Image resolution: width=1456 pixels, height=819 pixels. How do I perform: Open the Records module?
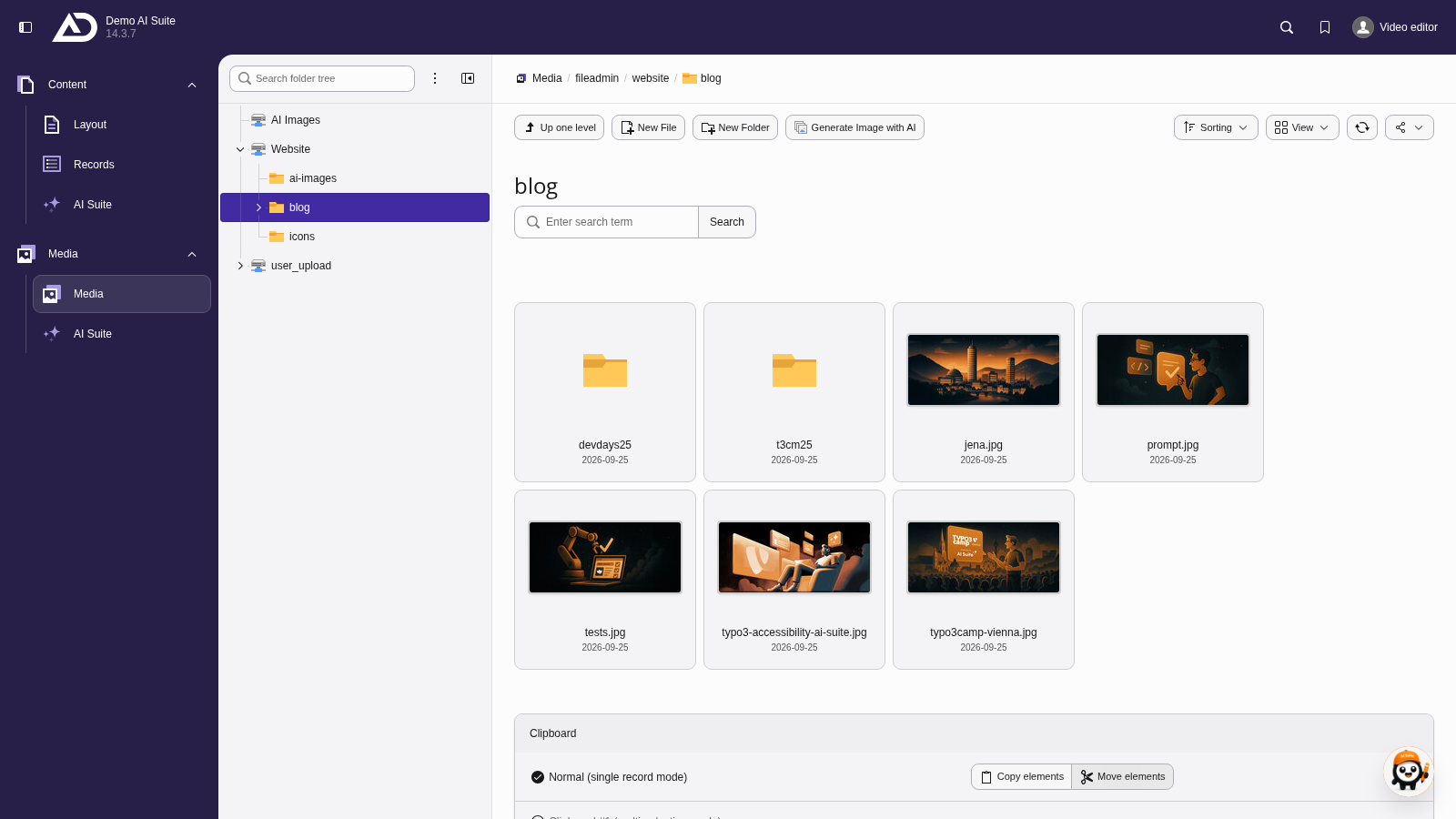pyautogui.click(x=122, y=165)
